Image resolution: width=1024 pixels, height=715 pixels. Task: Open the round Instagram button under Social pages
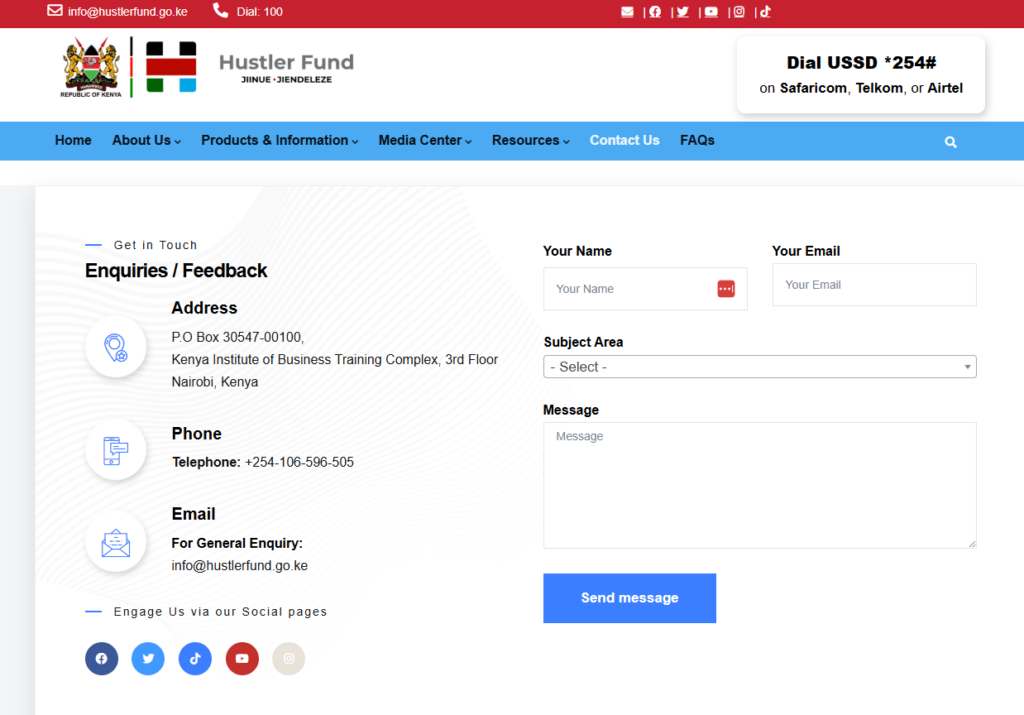click(x=289, y=658)
